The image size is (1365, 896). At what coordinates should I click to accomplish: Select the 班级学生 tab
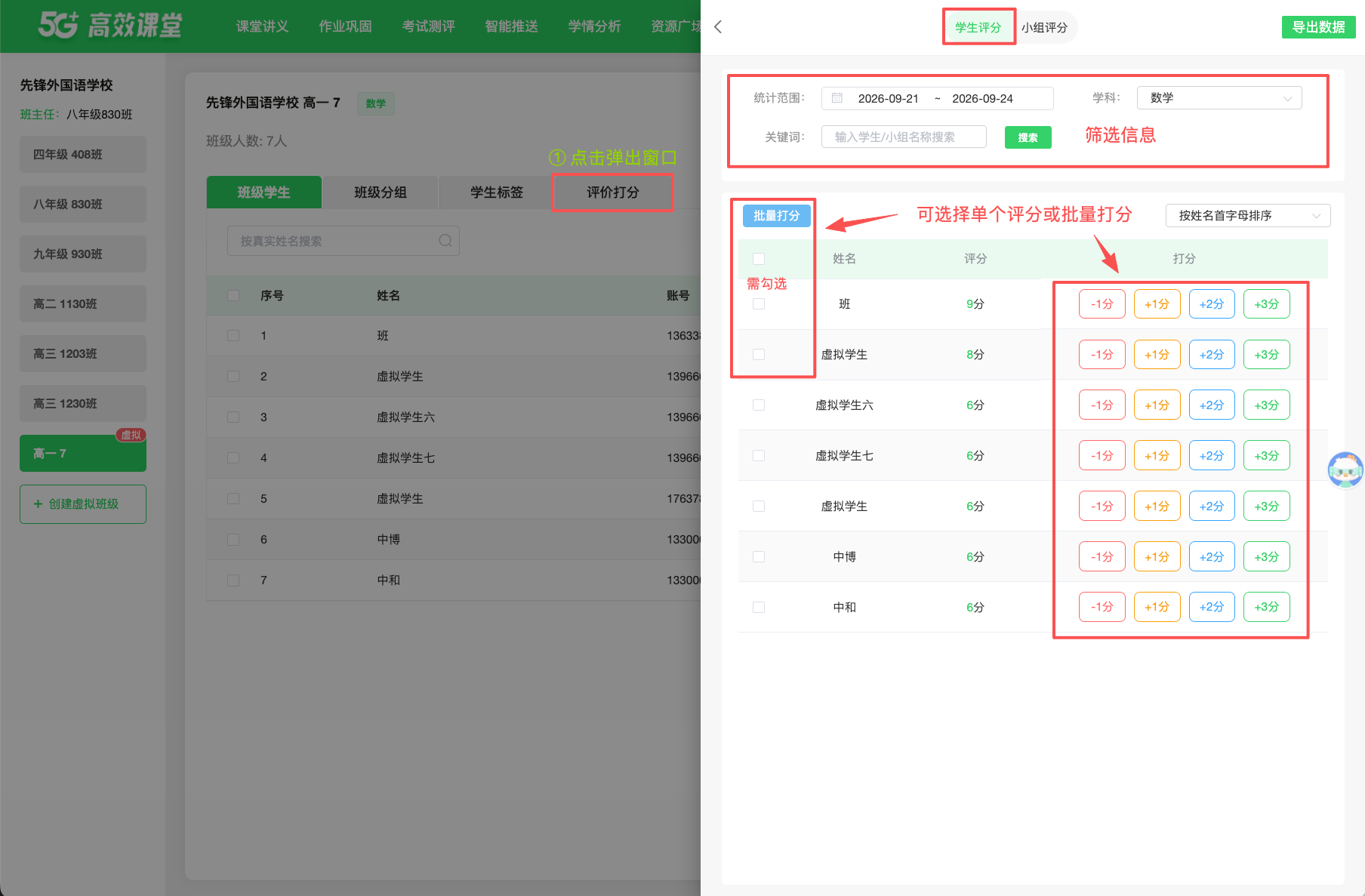pos(264,192)
